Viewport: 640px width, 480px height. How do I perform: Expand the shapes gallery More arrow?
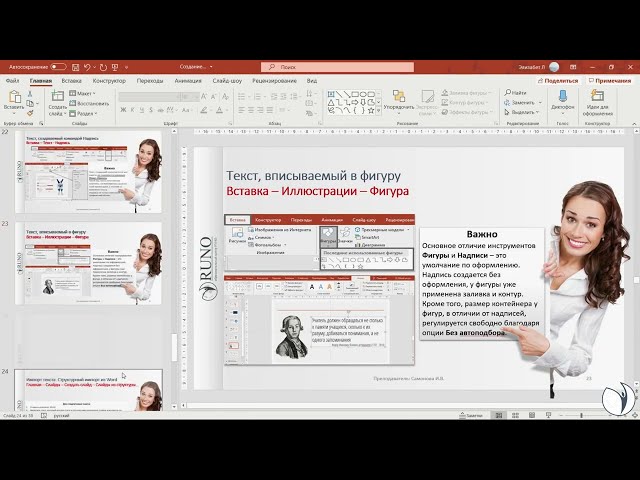click(379, 110)
